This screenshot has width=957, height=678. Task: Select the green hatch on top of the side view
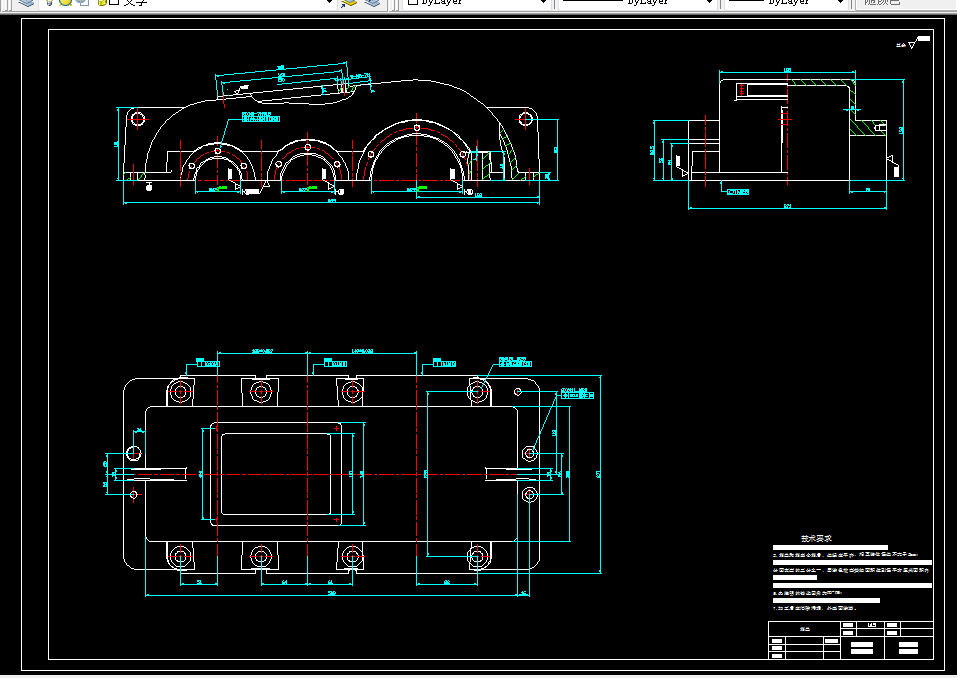(x=821, y=82)
